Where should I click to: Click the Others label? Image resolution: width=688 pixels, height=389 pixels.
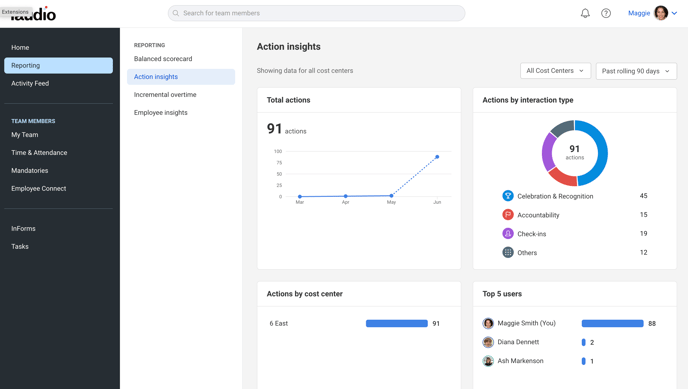point(527,253)
